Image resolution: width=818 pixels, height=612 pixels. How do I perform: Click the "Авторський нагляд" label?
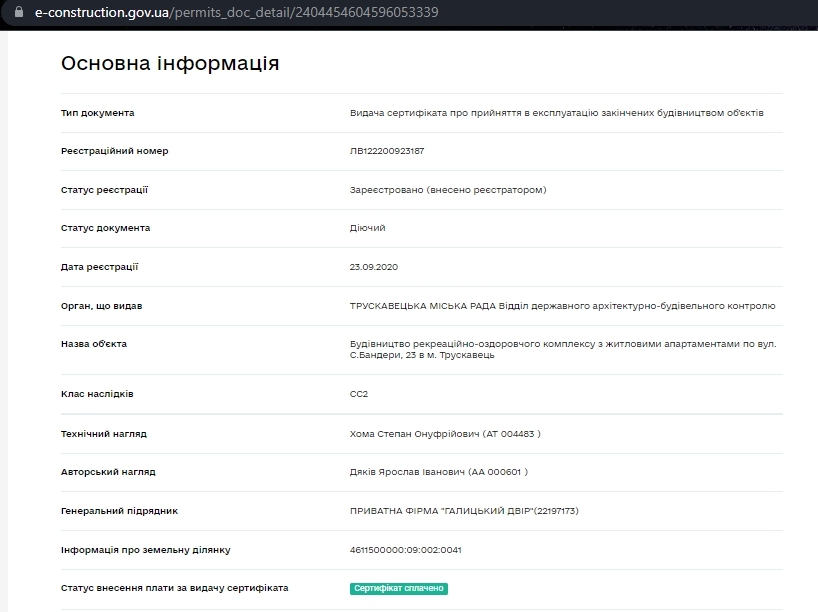click(x=108, y=472)
